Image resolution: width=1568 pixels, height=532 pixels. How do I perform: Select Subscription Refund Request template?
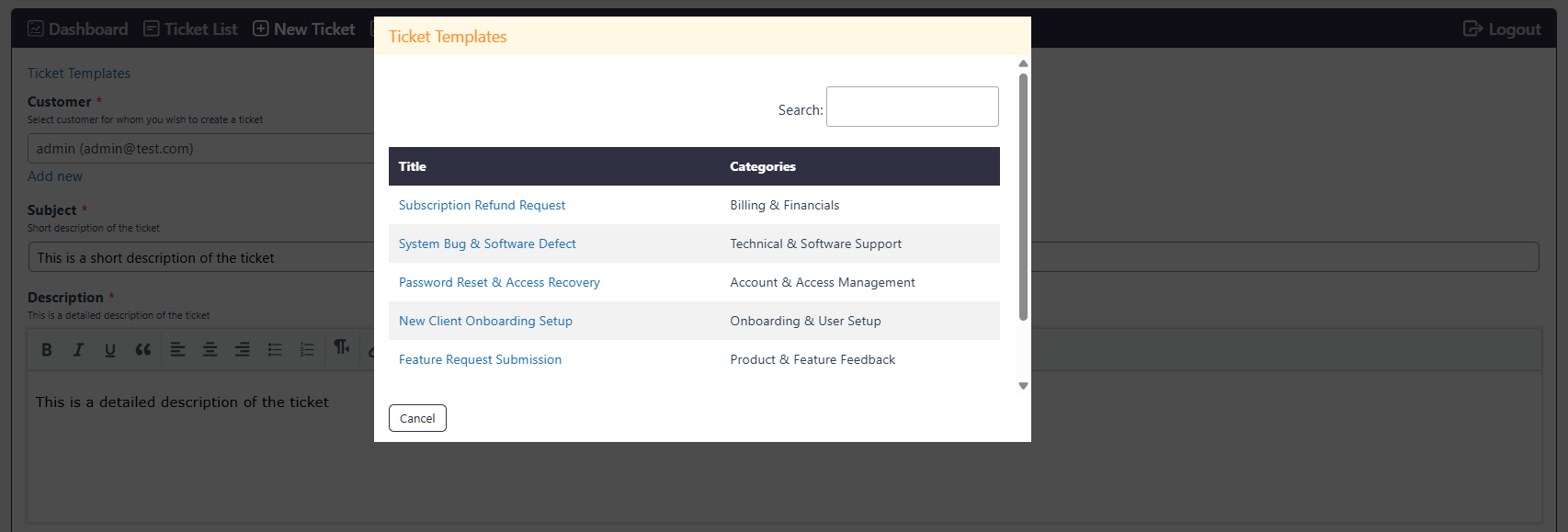click(x=482, y=205)
